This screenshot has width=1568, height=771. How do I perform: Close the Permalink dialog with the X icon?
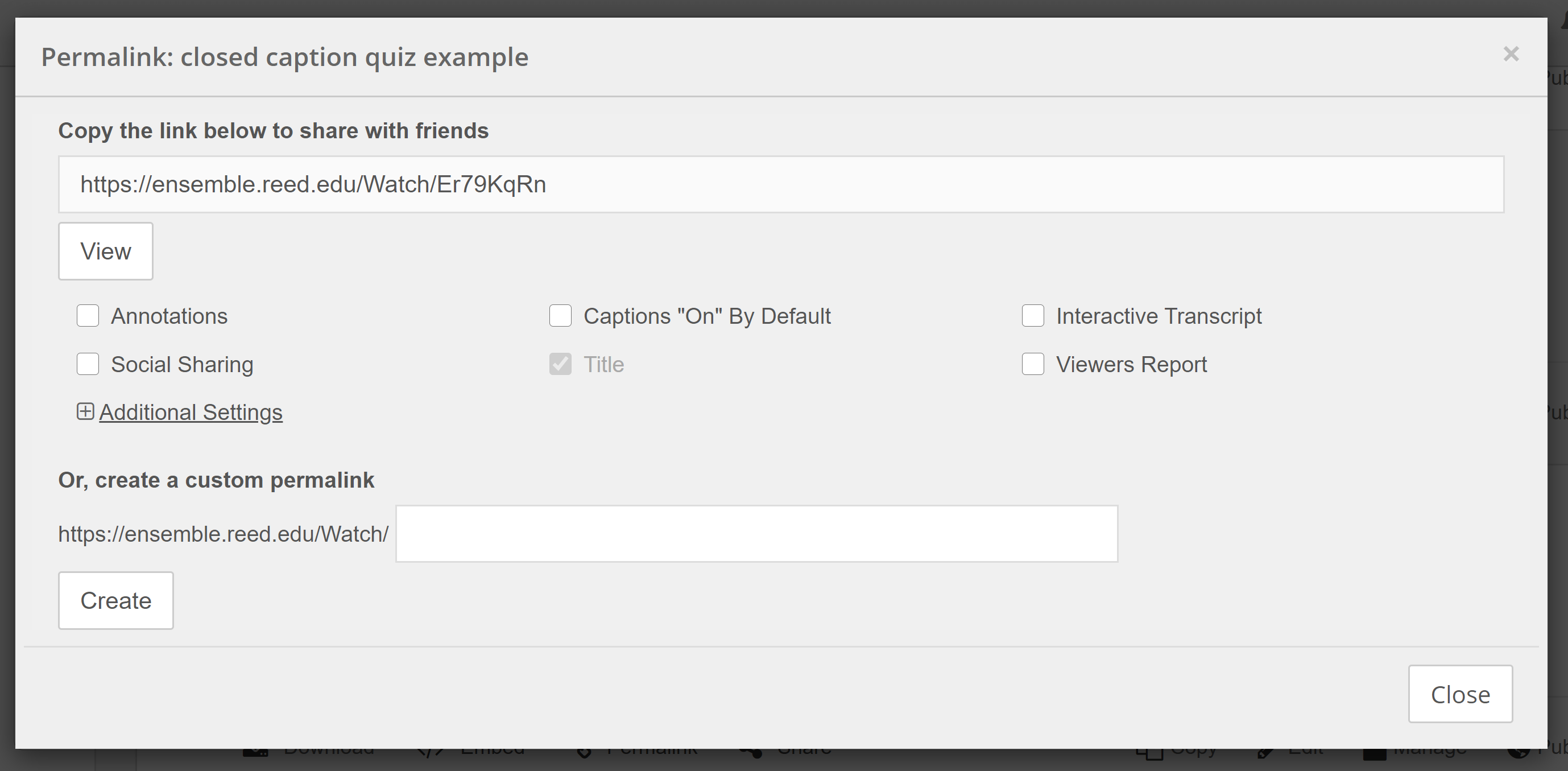[1511, 54]
